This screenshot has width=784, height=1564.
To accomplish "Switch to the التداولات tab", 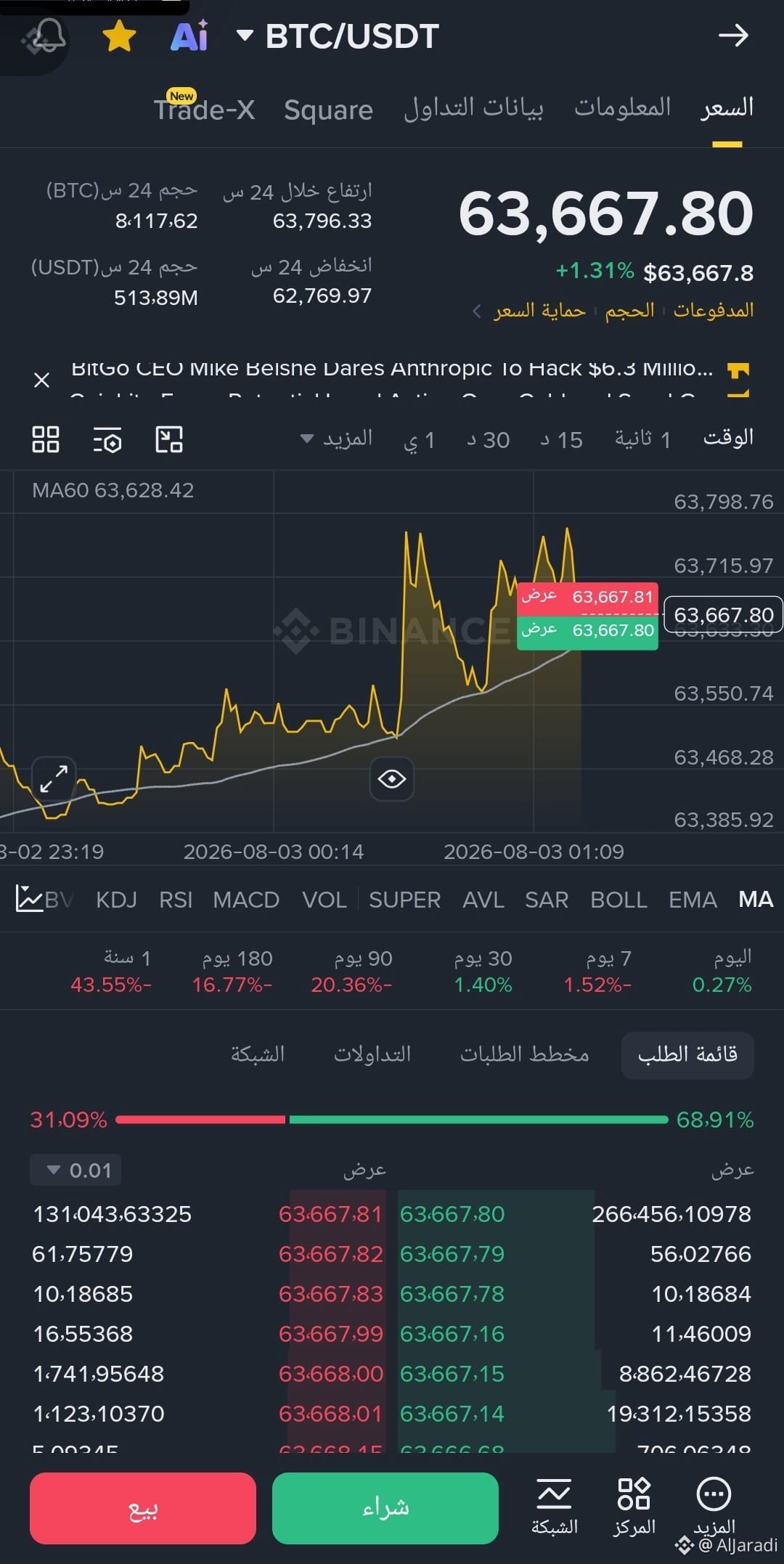I will tap(372, 1054).
